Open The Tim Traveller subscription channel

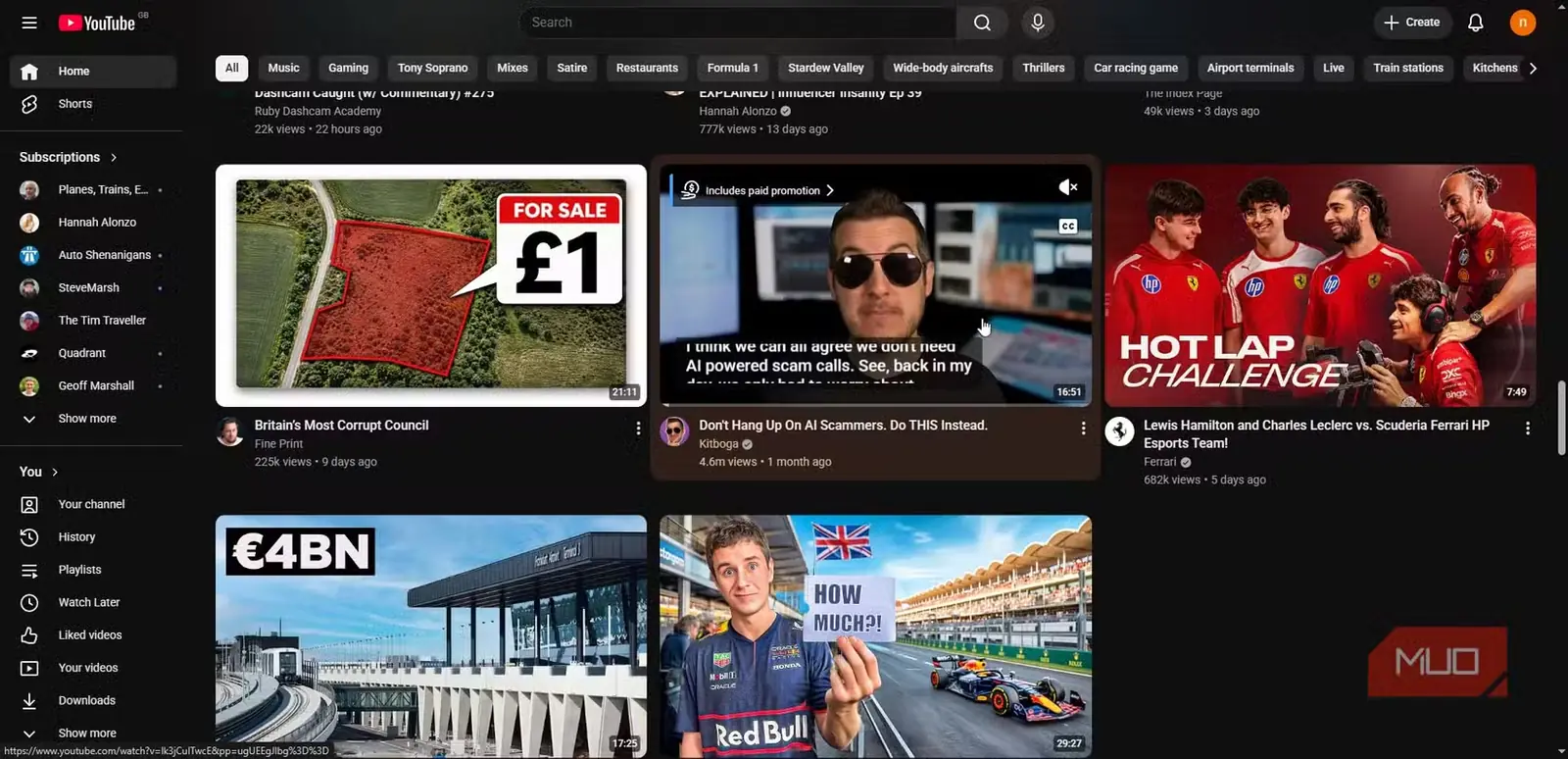(x=93, y=321)
